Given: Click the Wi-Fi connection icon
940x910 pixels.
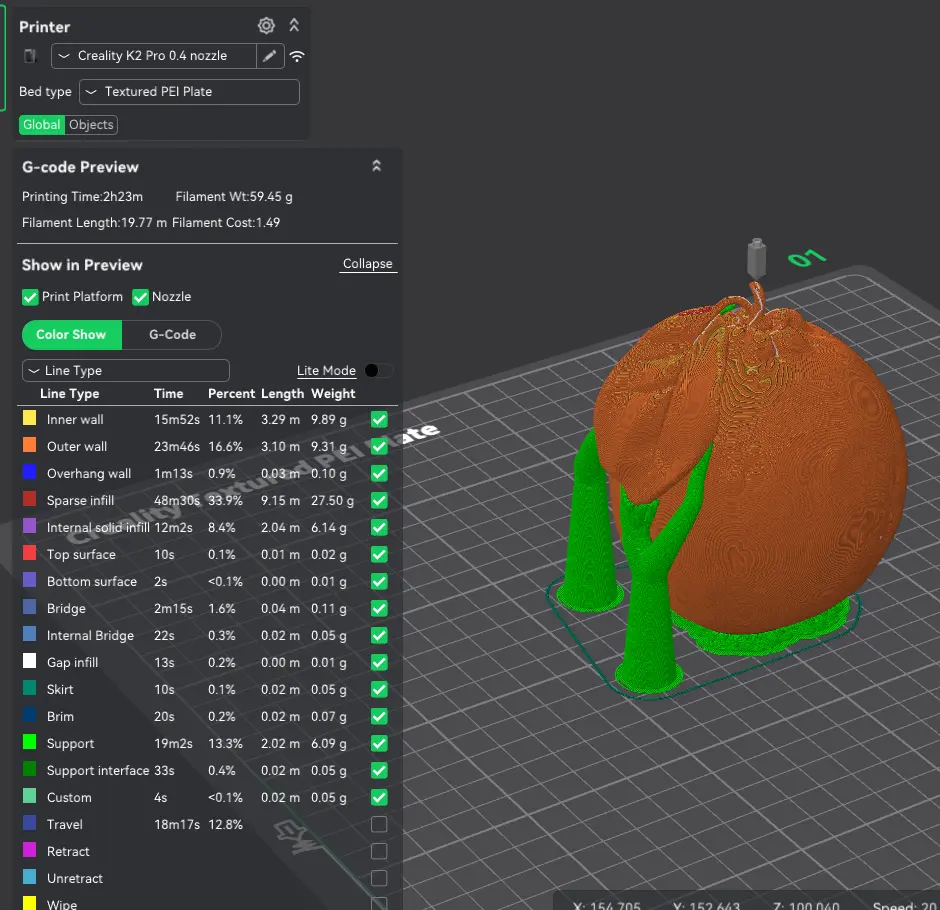Looking at the screenshot, I should [x=297, y=56].
